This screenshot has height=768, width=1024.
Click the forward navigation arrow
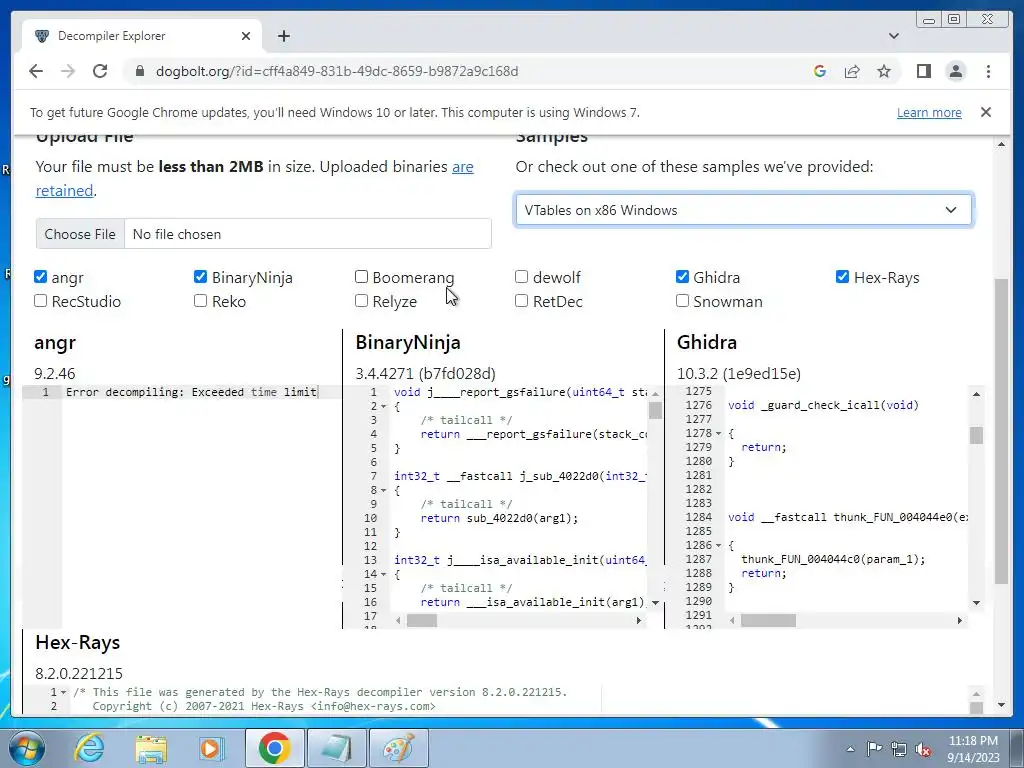coord(68,71)
